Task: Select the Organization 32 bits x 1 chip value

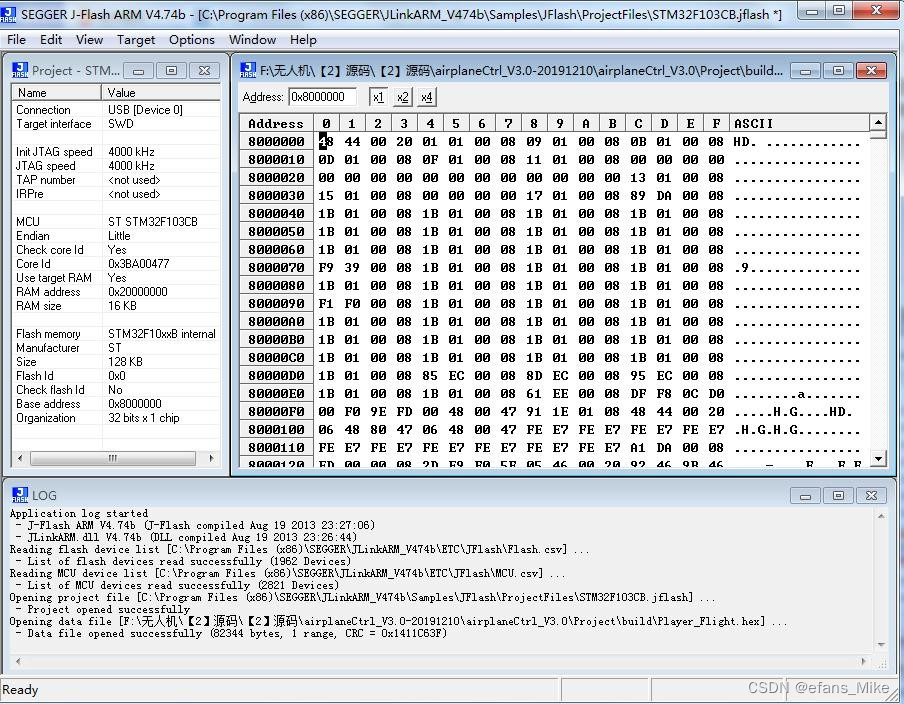Action: 144,418
